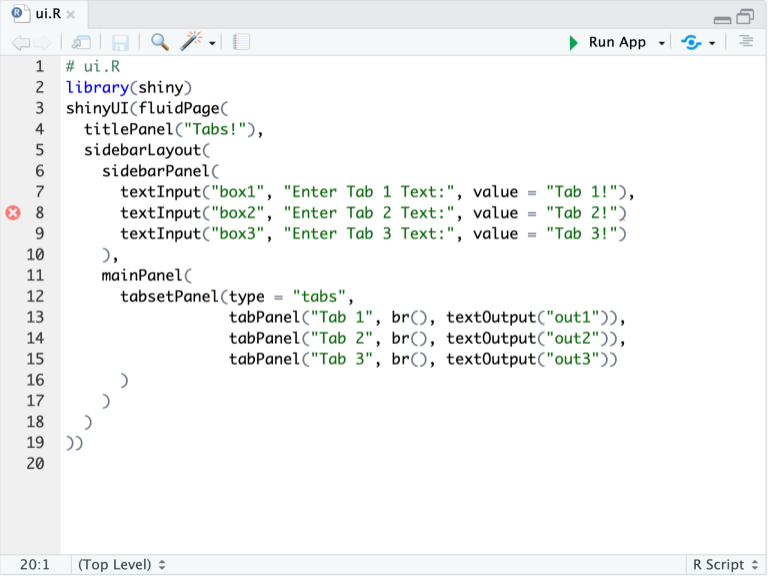Toggle the document outline icon
The height and width of the screenshot is (576, 768).
tap(745, 42)
